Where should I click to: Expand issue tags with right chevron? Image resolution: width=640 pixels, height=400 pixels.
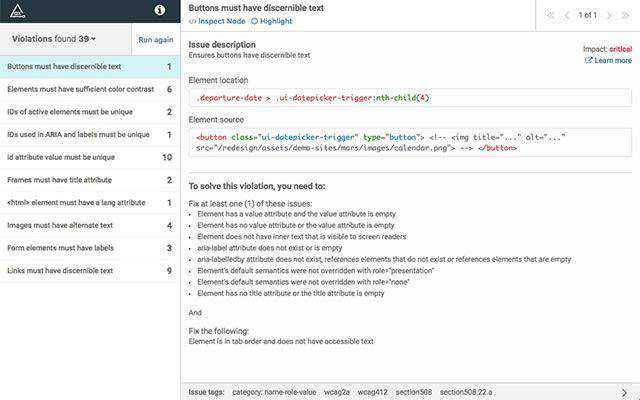625,392
